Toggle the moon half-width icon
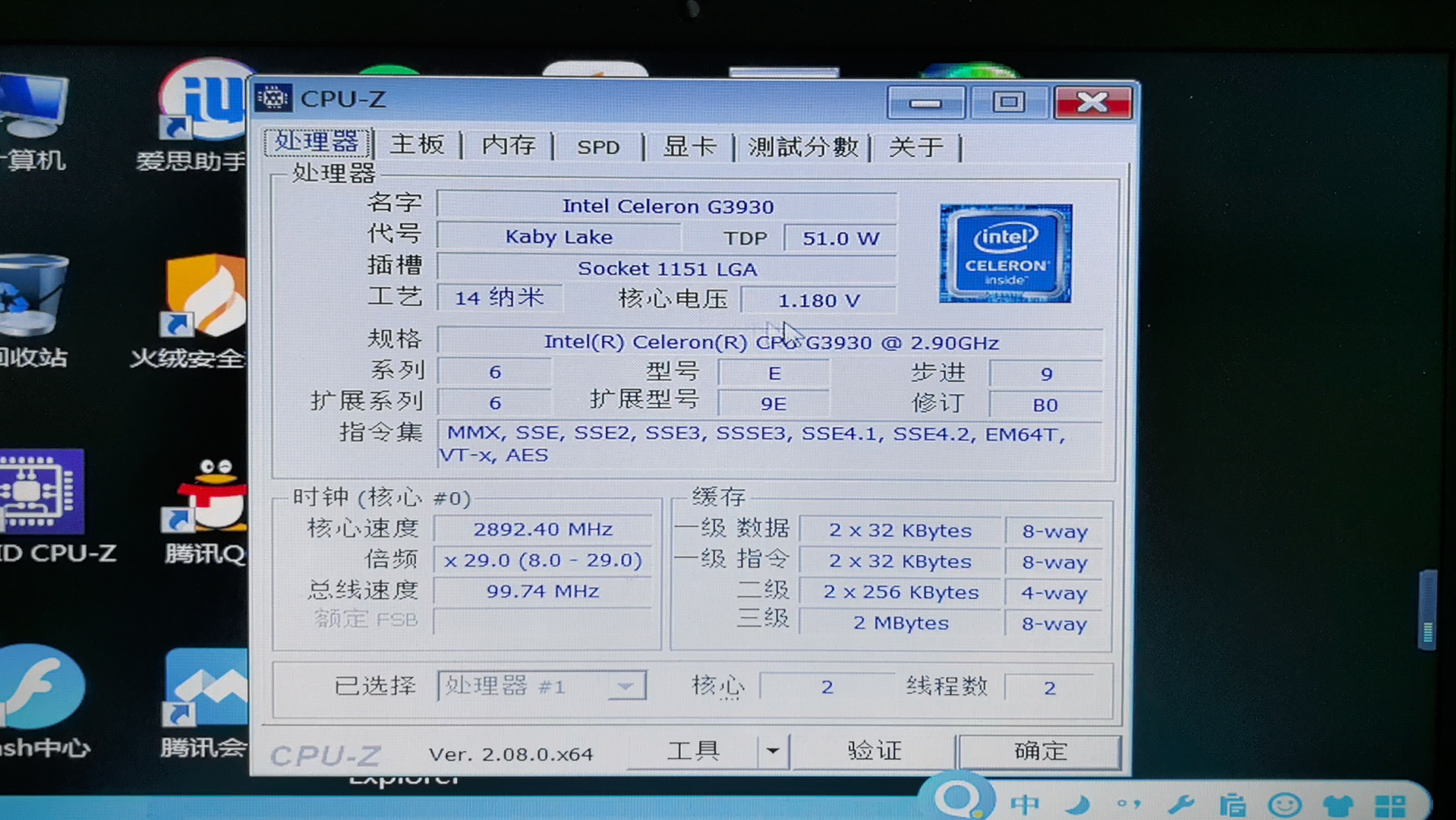The width and height of the screenshot is (1456, 820). point(1077,804)
